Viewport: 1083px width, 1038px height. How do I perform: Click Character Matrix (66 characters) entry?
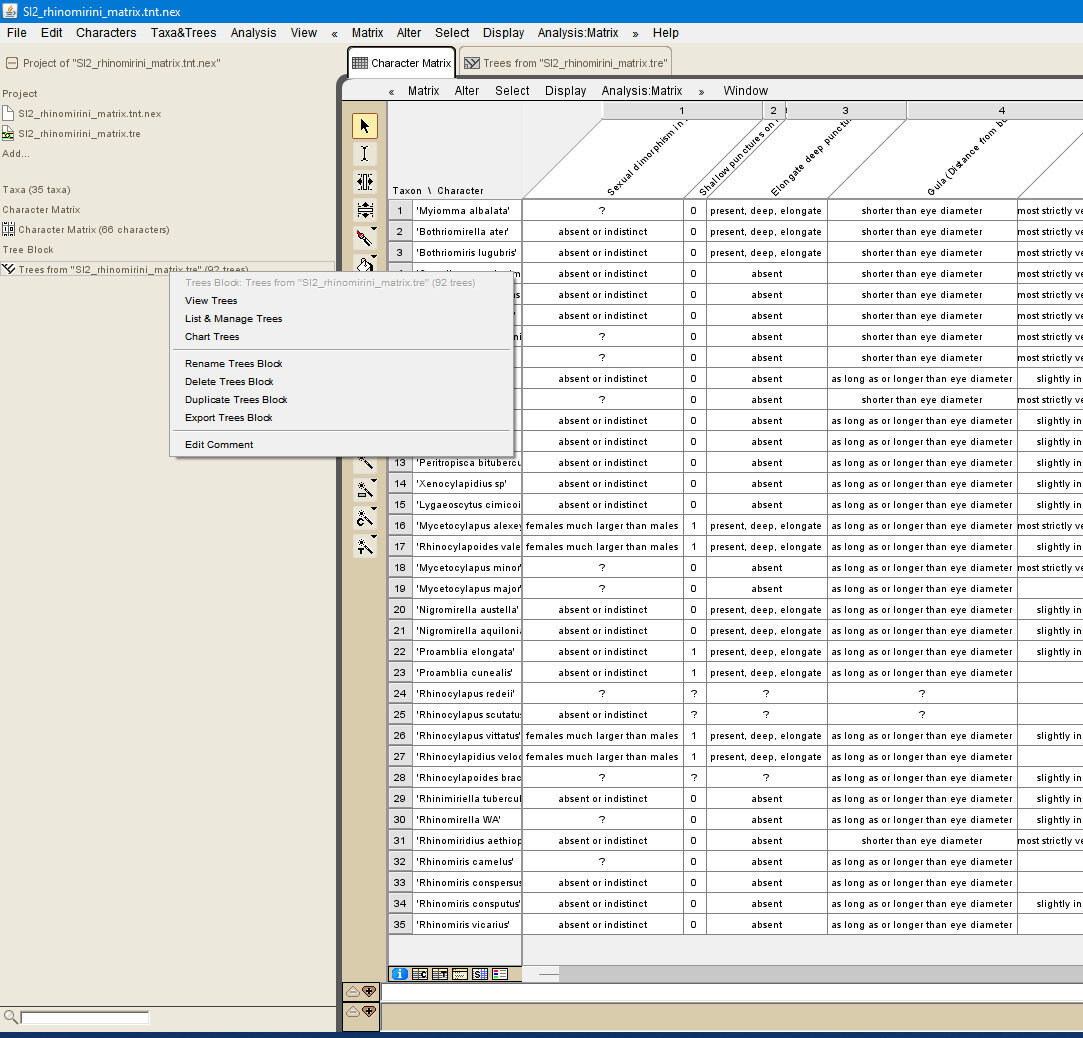point(94,229)
